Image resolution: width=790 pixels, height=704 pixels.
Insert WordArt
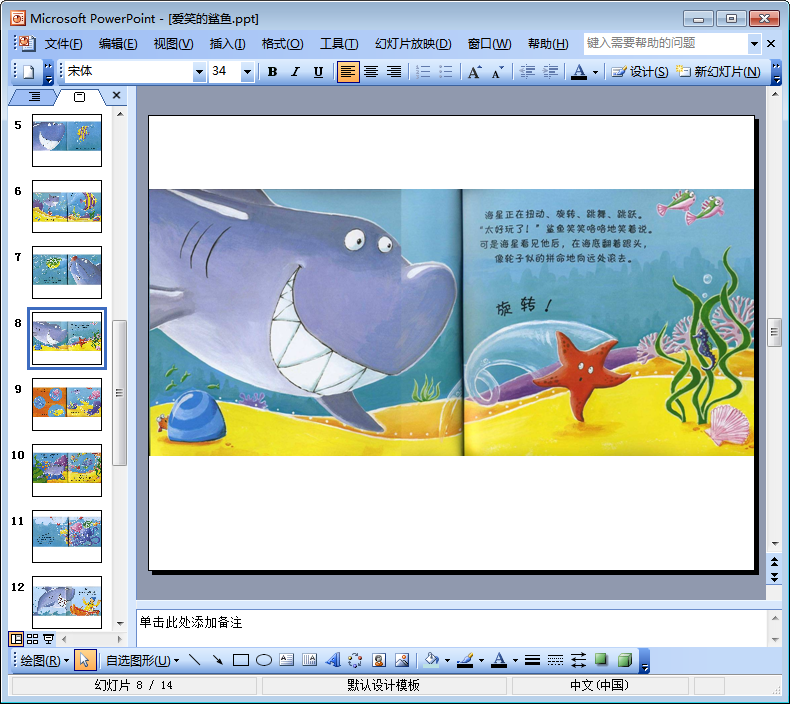[x=333, y=660]
